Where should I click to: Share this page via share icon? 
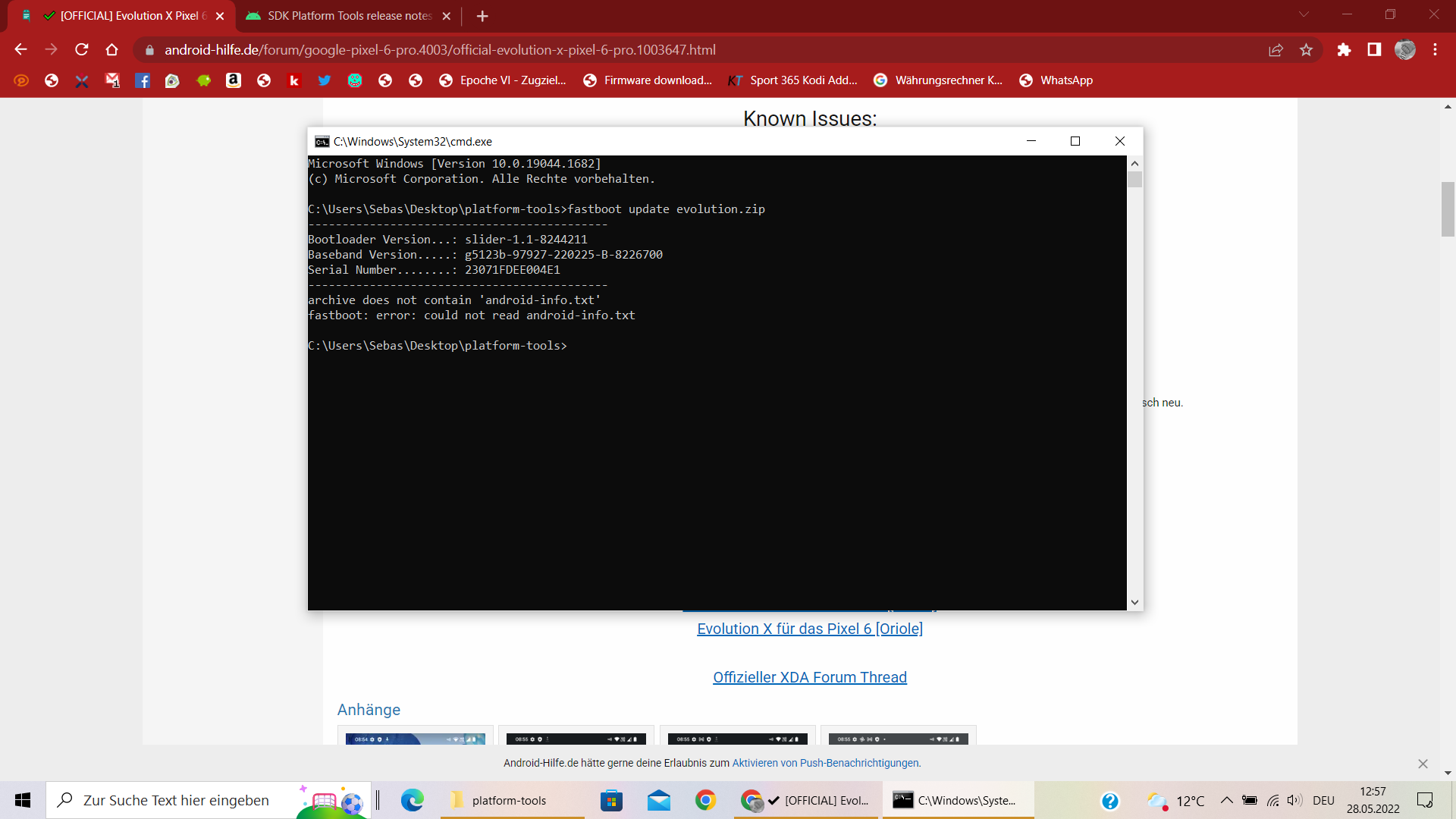click(x=1276, y=50)
